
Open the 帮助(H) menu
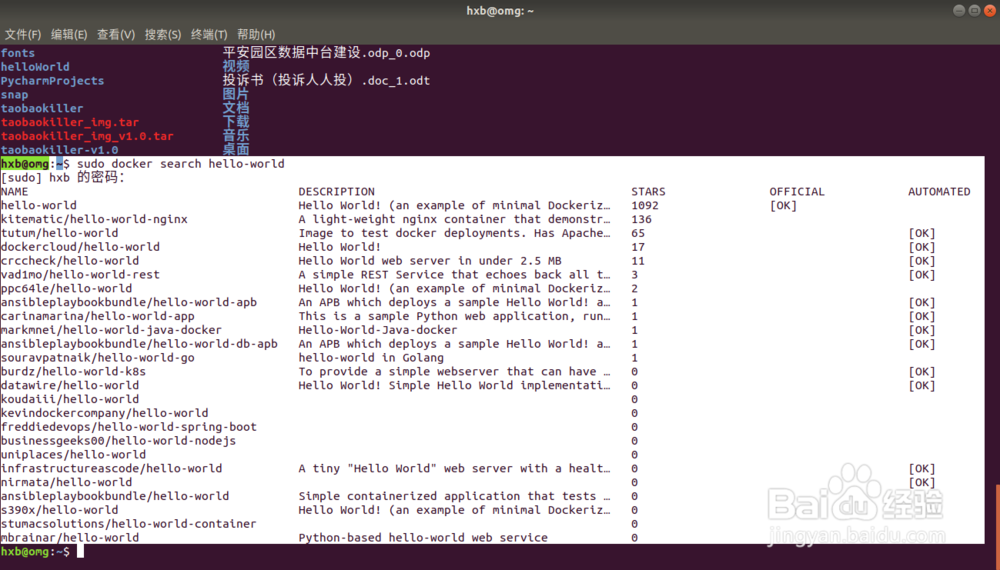[x=256, y=34]
